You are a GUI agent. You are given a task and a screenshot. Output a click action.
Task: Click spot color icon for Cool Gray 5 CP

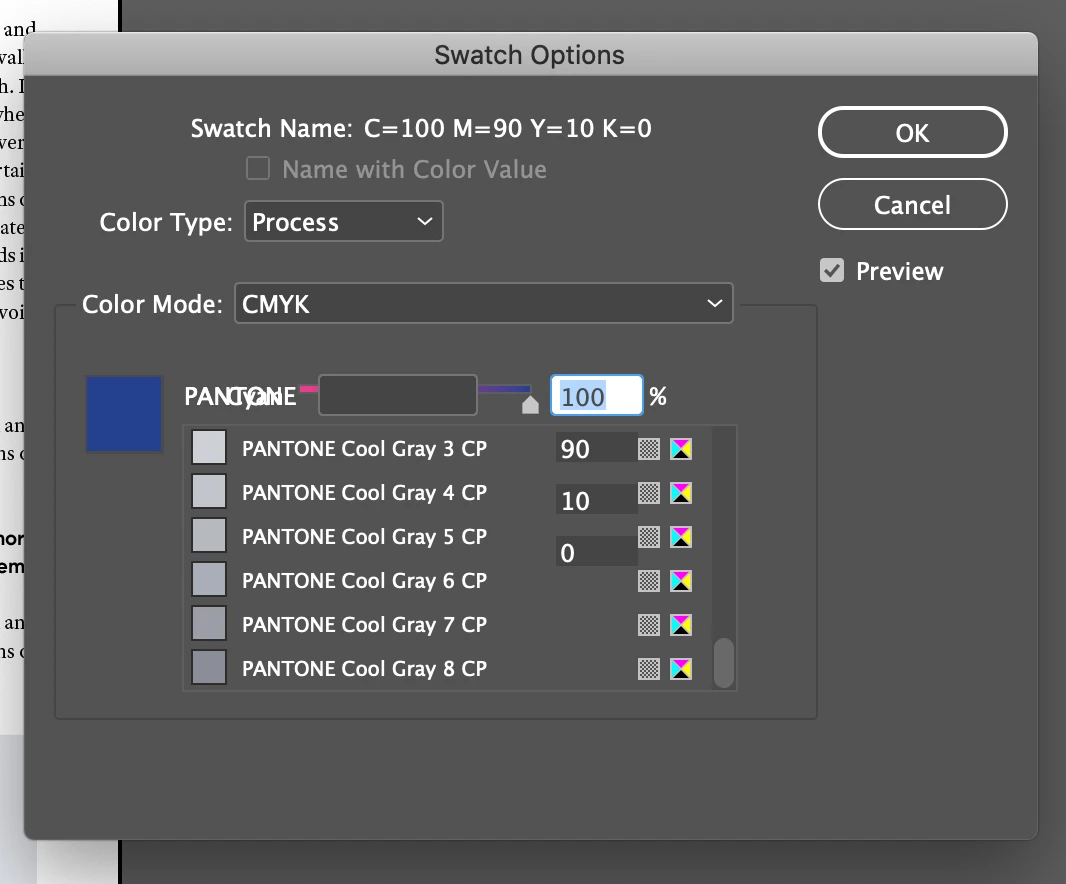tap(649, 537)
